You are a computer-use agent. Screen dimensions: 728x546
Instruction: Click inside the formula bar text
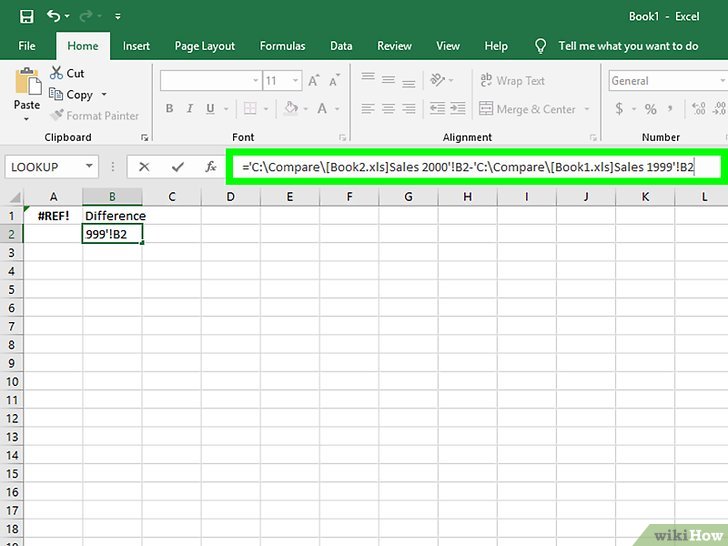(x=468, y=167)
